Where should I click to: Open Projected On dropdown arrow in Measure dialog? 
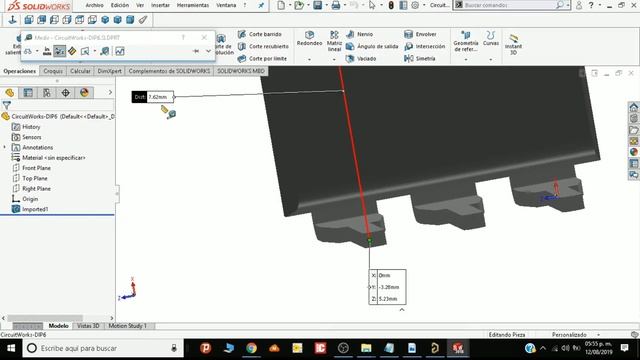coord(95,51)
